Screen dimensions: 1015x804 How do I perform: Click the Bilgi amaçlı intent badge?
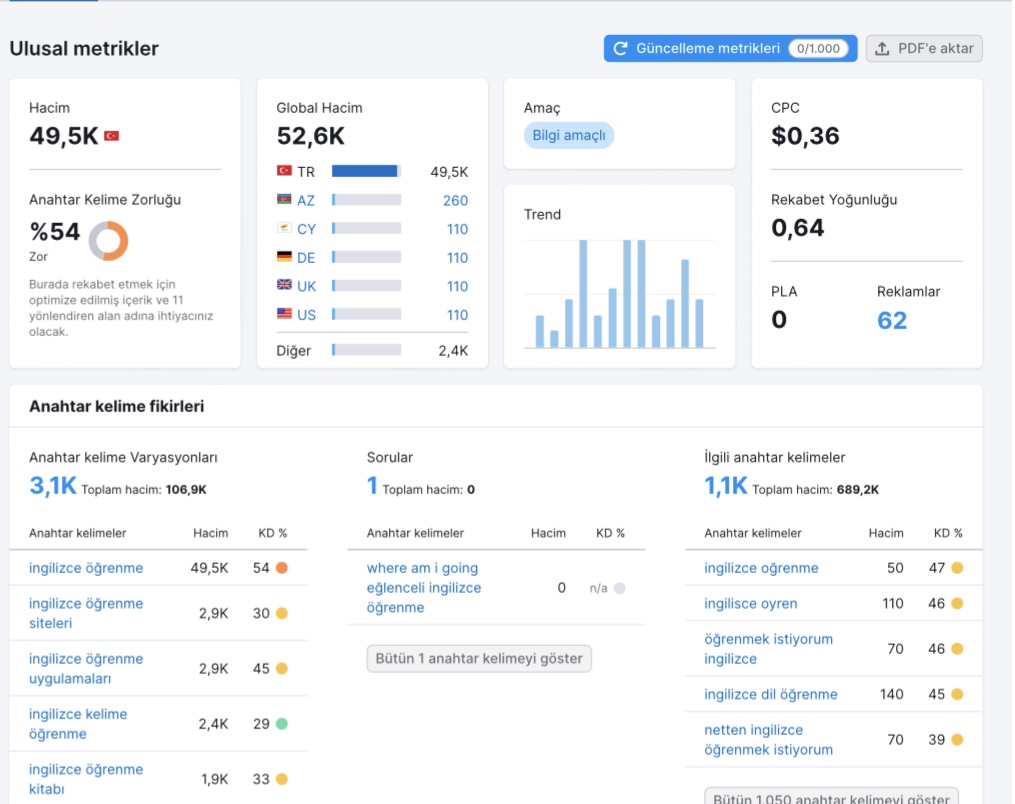[569, 135]
